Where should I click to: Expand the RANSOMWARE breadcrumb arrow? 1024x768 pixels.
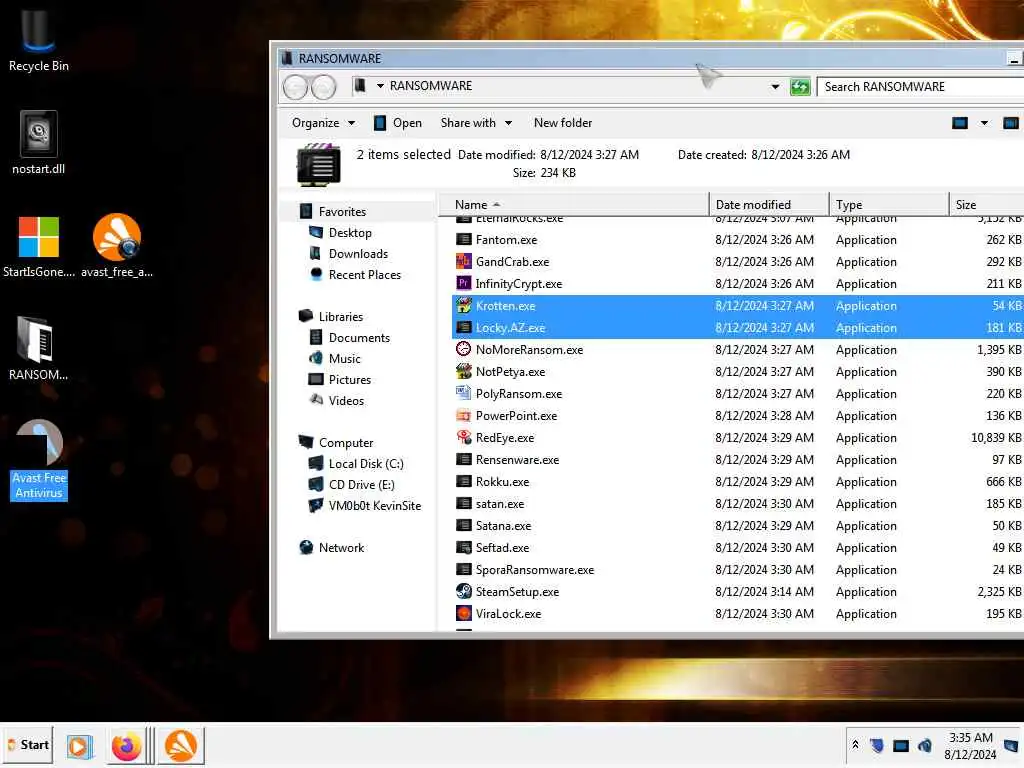pyautogui.click(x=380, y=86)
